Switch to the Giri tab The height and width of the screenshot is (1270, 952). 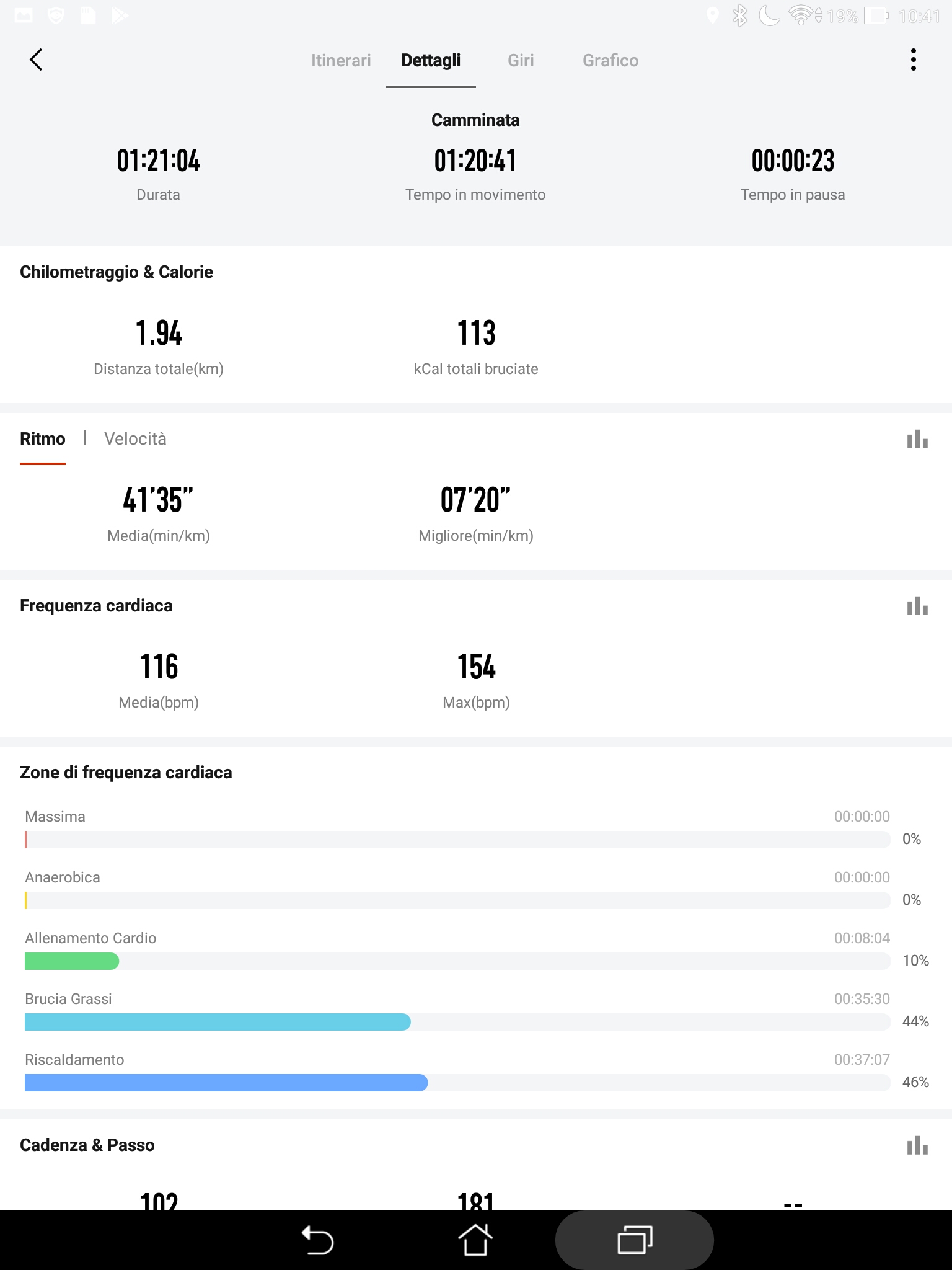(x=521, y=60)
